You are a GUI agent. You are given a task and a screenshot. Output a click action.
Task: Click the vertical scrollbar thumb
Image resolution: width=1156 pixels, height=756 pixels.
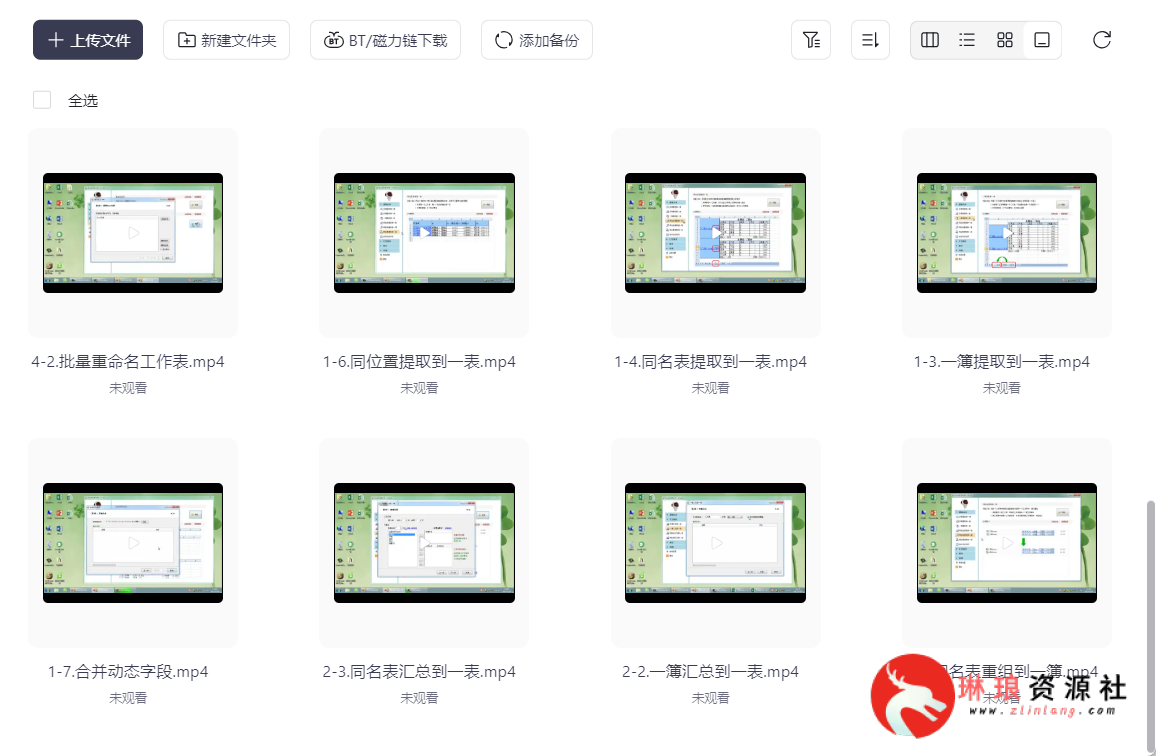pyautogui.click(x=1150, y=627)
